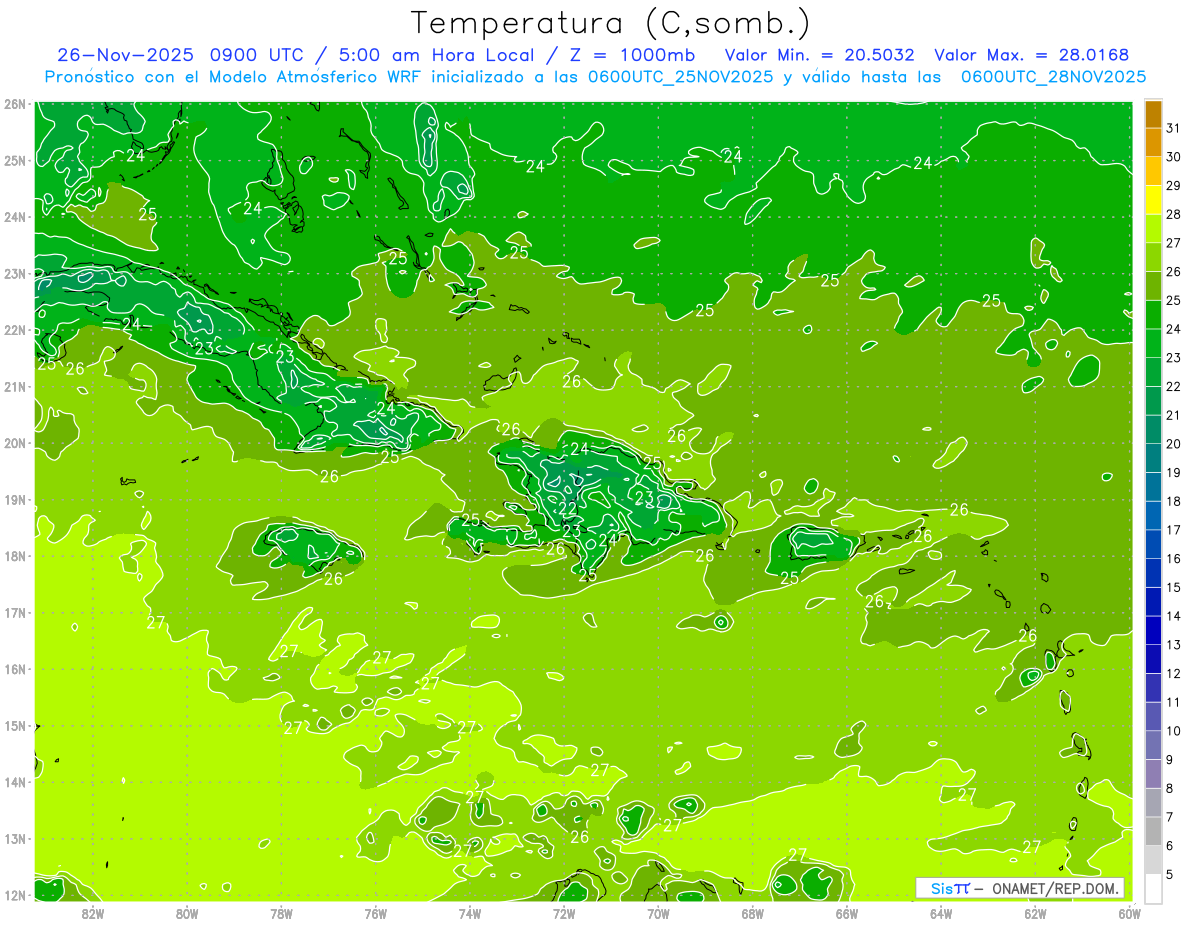Image resolution: width=1200 pixels, height=927 pixels.
Task: Click the '0600UTC_25NOV2025' initialization time
Action: point(680,76)
